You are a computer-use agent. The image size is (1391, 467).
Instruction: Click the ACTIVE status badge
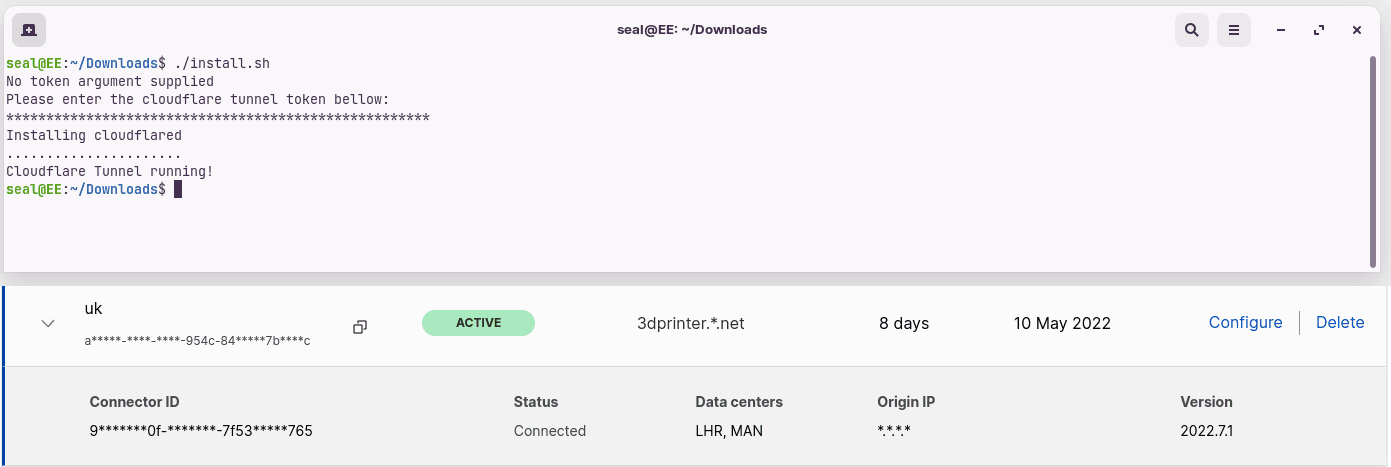478,323
